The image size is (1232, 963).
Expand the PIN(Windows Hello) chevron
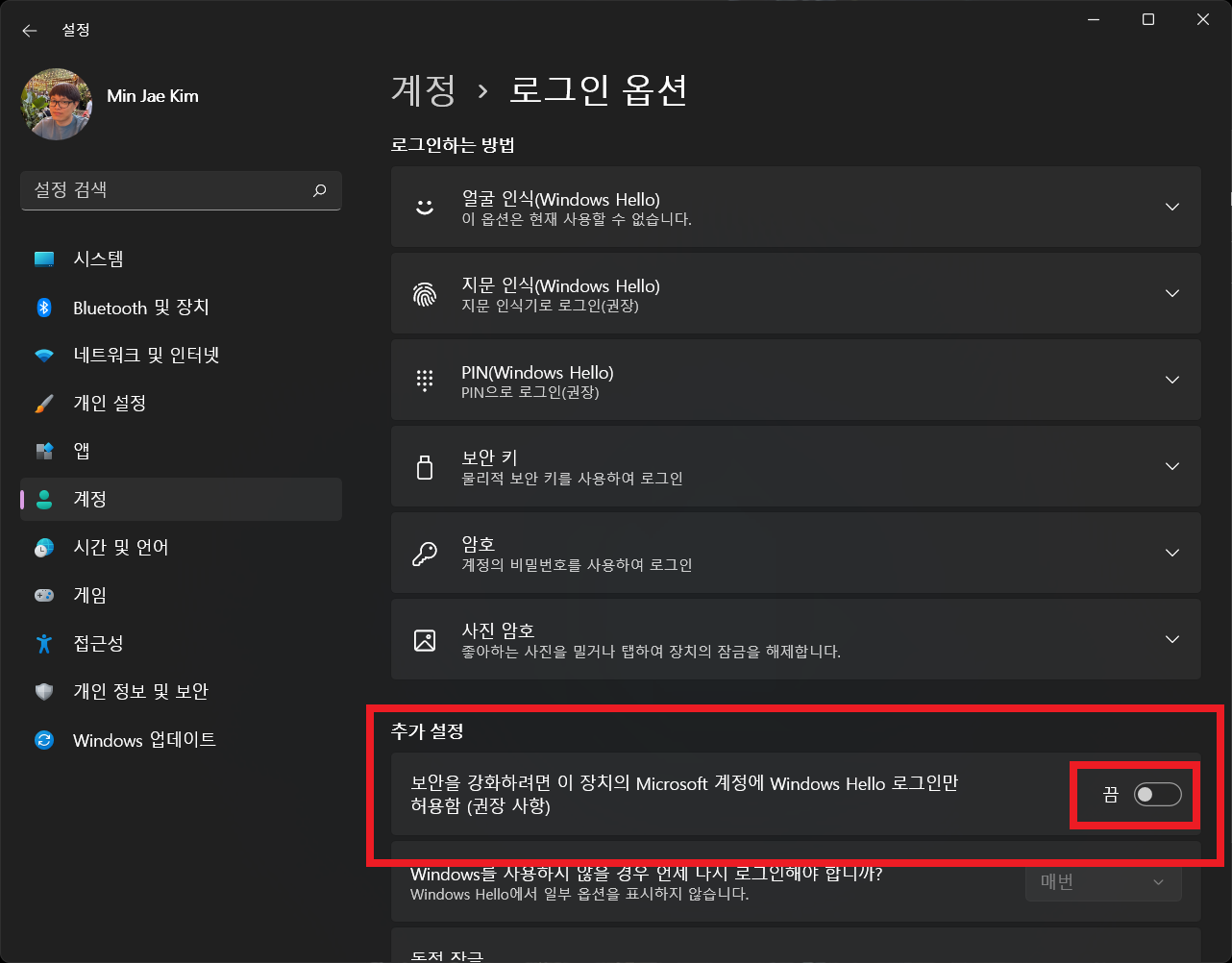click(x=1171, y=380)
